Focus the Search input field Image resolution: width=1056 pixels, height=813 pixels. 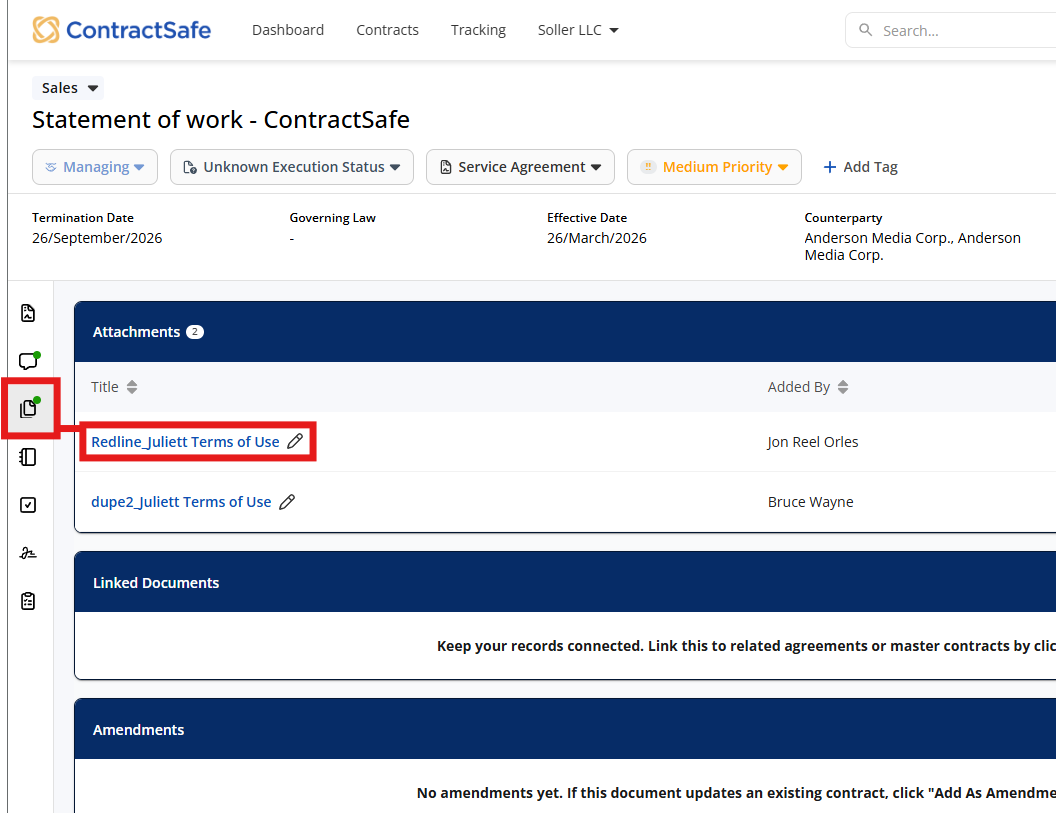[960, 31]
